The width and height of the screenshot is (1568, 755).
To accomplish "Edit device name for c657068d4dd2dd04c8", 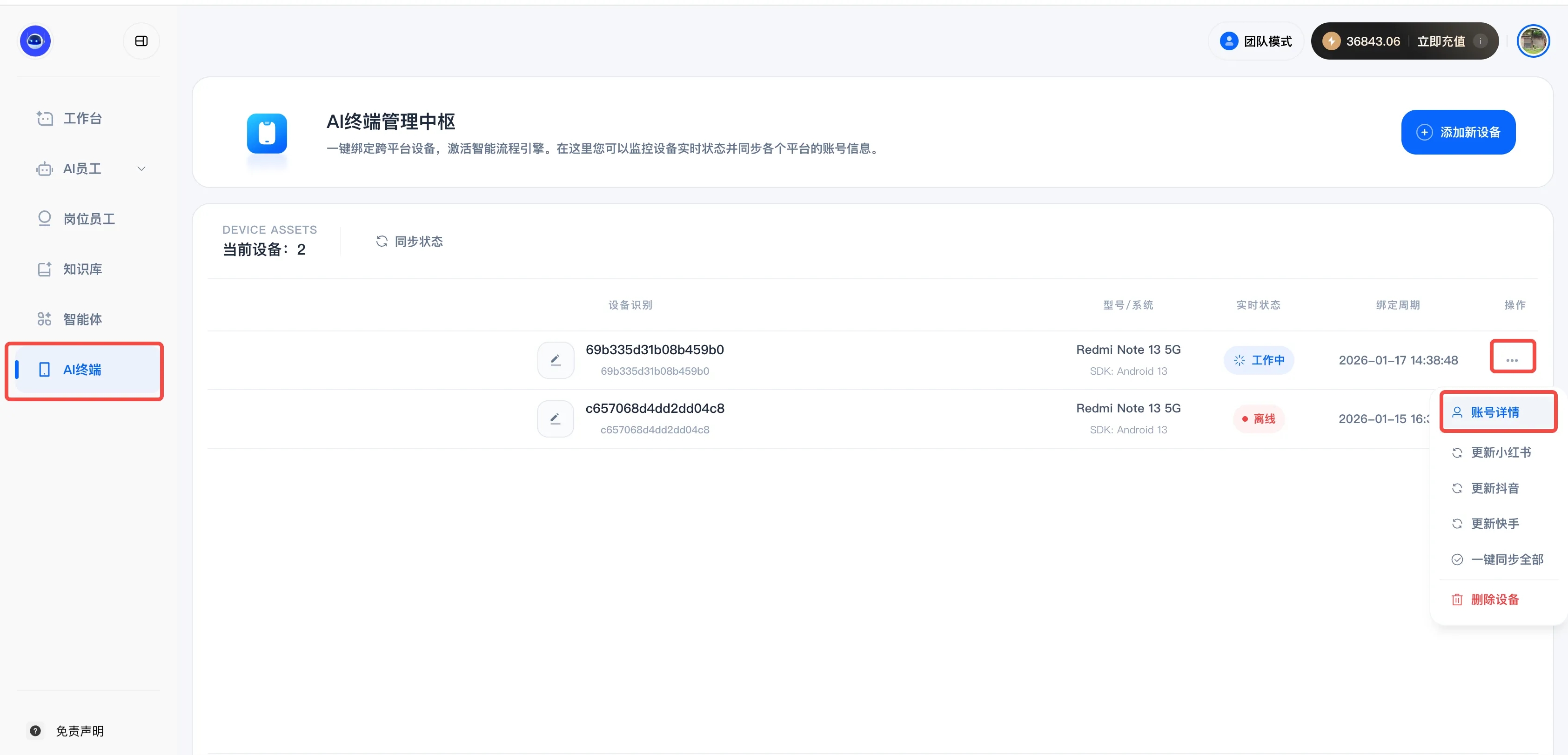I will [x=555, y=419].
